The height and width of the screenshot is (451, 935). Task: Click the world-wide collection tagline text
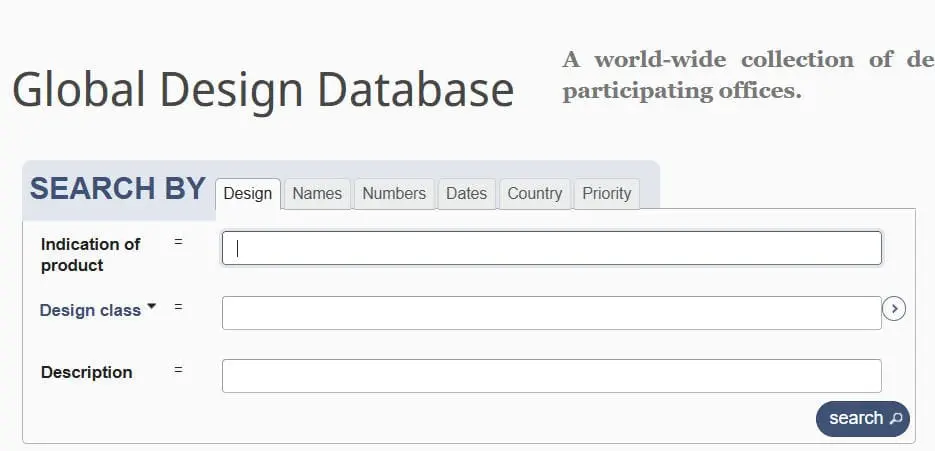pyautogui.click(x=747, y=75)
